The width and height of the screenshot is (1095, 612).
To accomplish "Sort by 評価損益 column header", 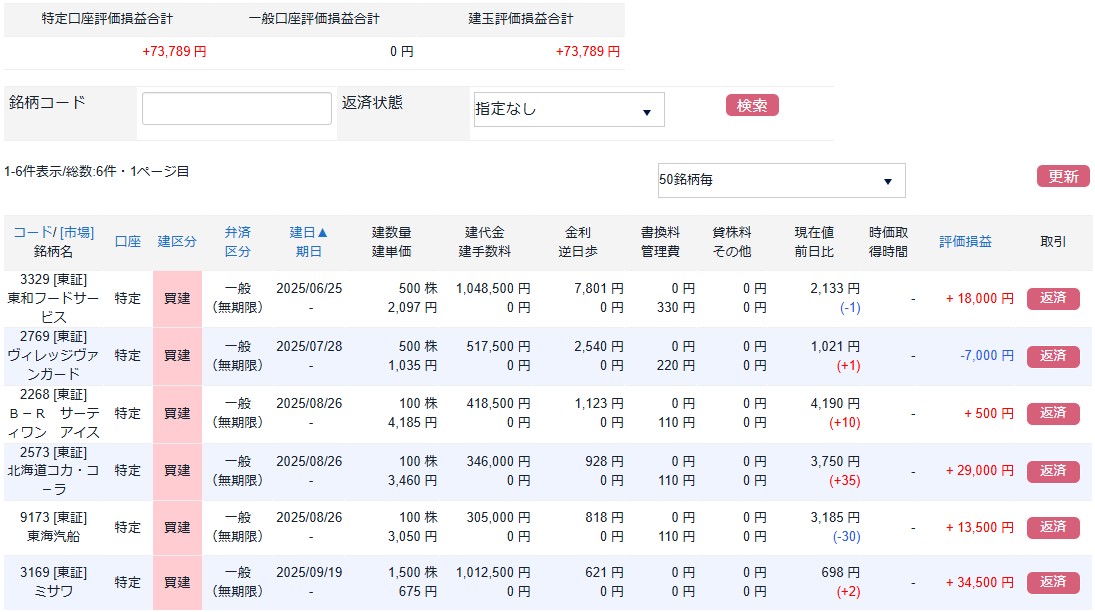I will (965, 242).
